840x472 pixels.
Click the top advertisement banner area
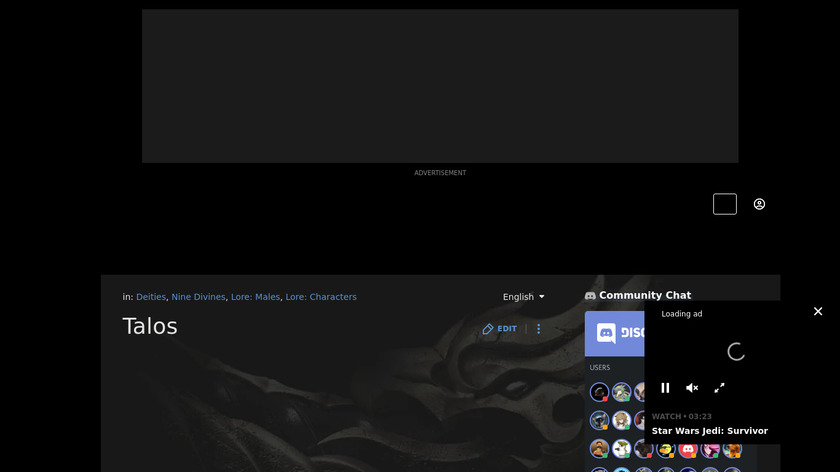click(x=440, y=86)
